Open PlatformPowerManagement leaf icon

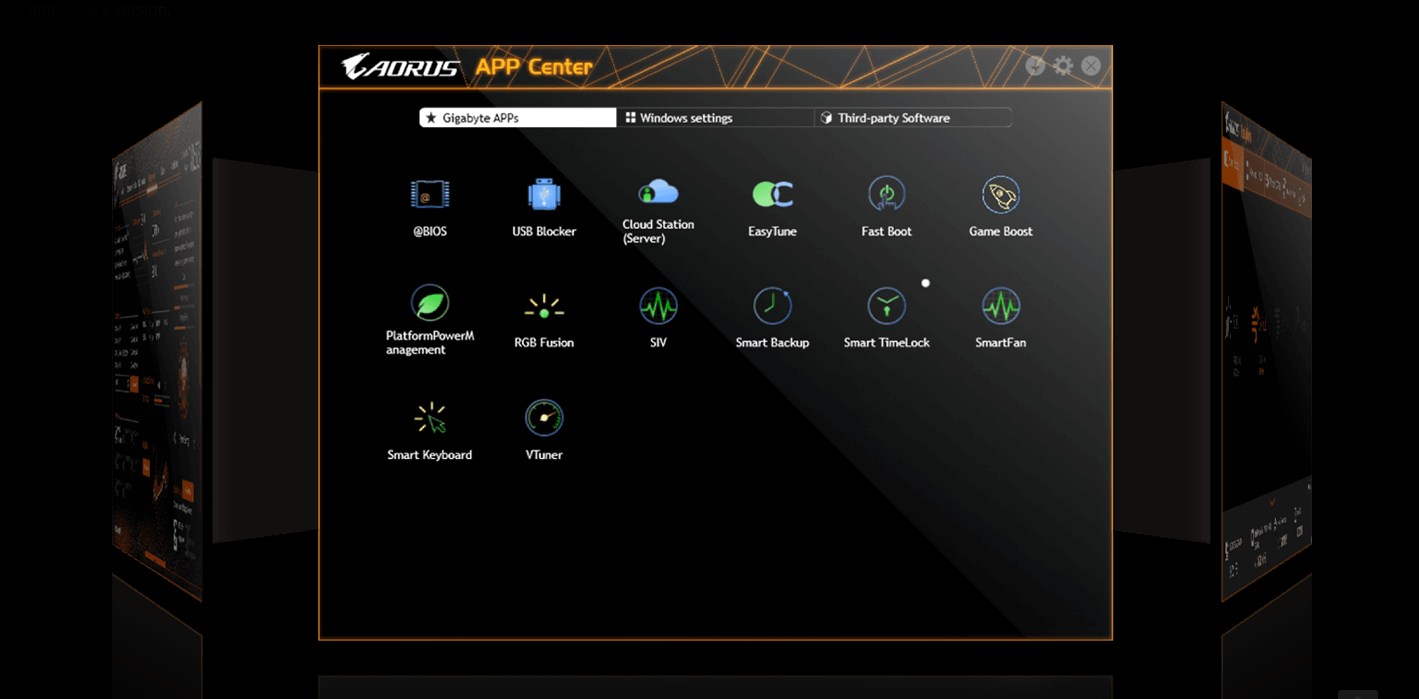(x=430, y=303)
